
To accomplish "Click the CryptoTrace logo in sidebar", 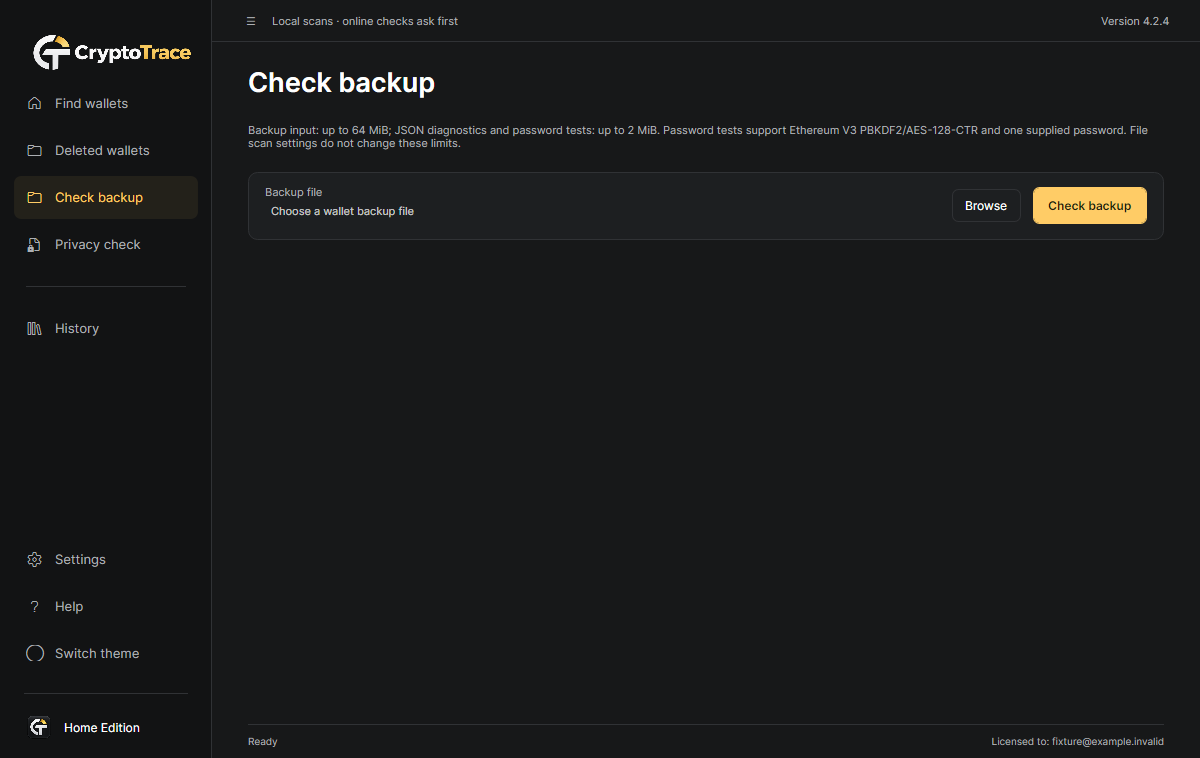I will click(111, 52).
